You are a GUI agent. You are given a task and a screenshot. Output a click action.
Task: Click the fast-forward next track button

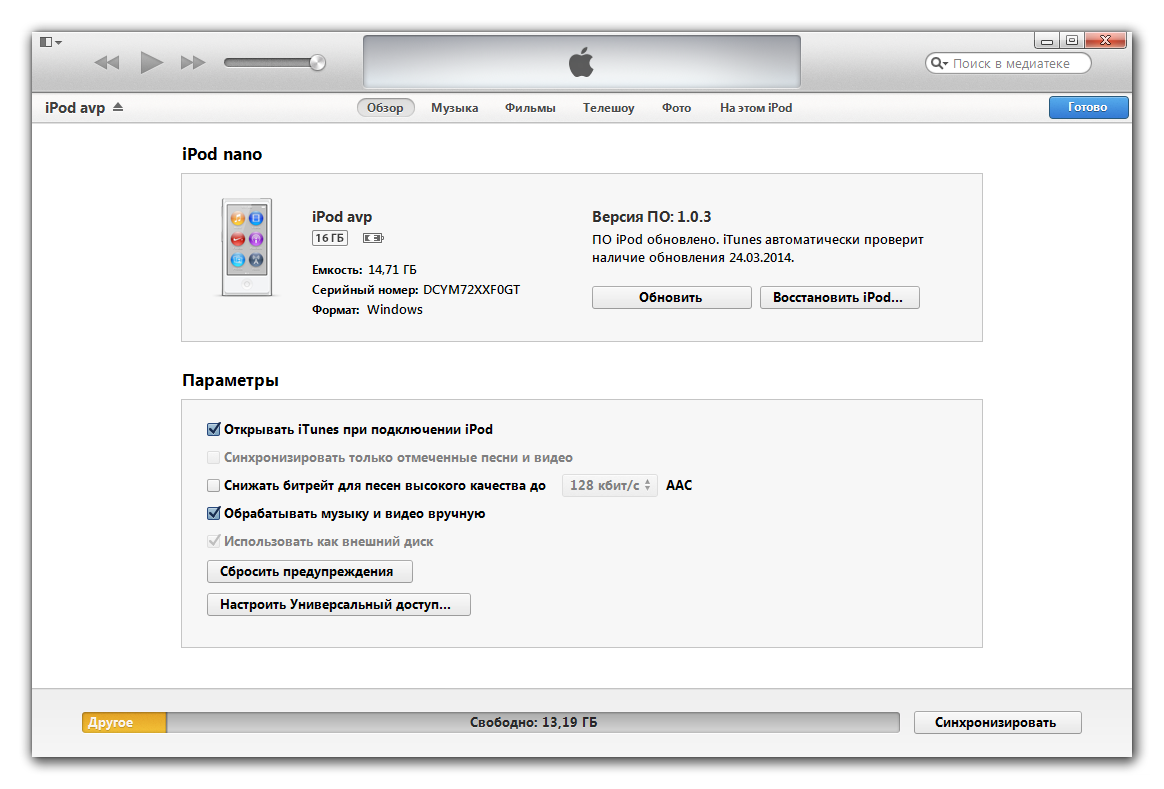coord(193,62)
